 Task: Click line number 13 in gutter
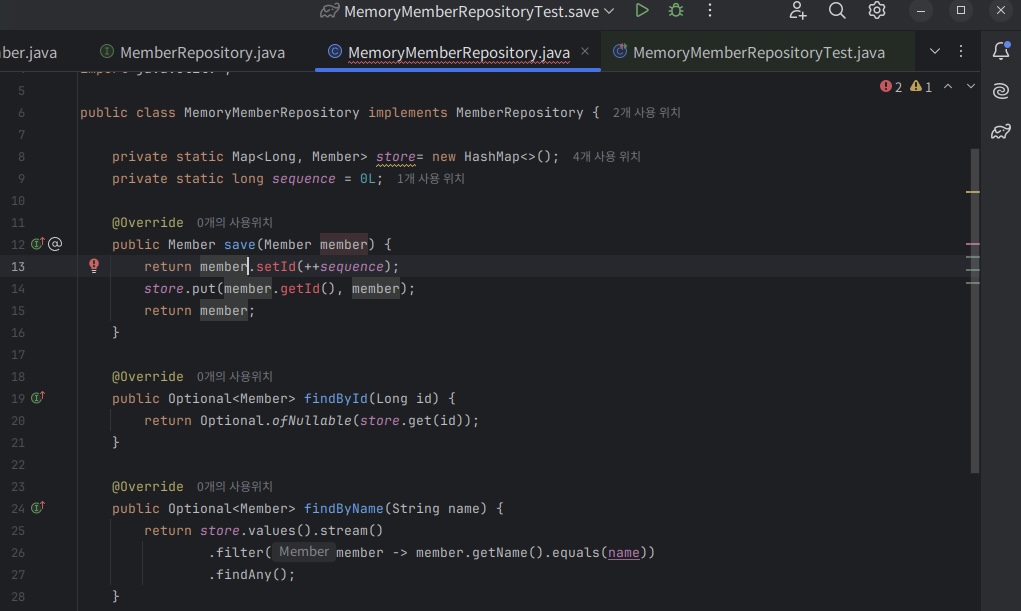(x=18, y=266)
